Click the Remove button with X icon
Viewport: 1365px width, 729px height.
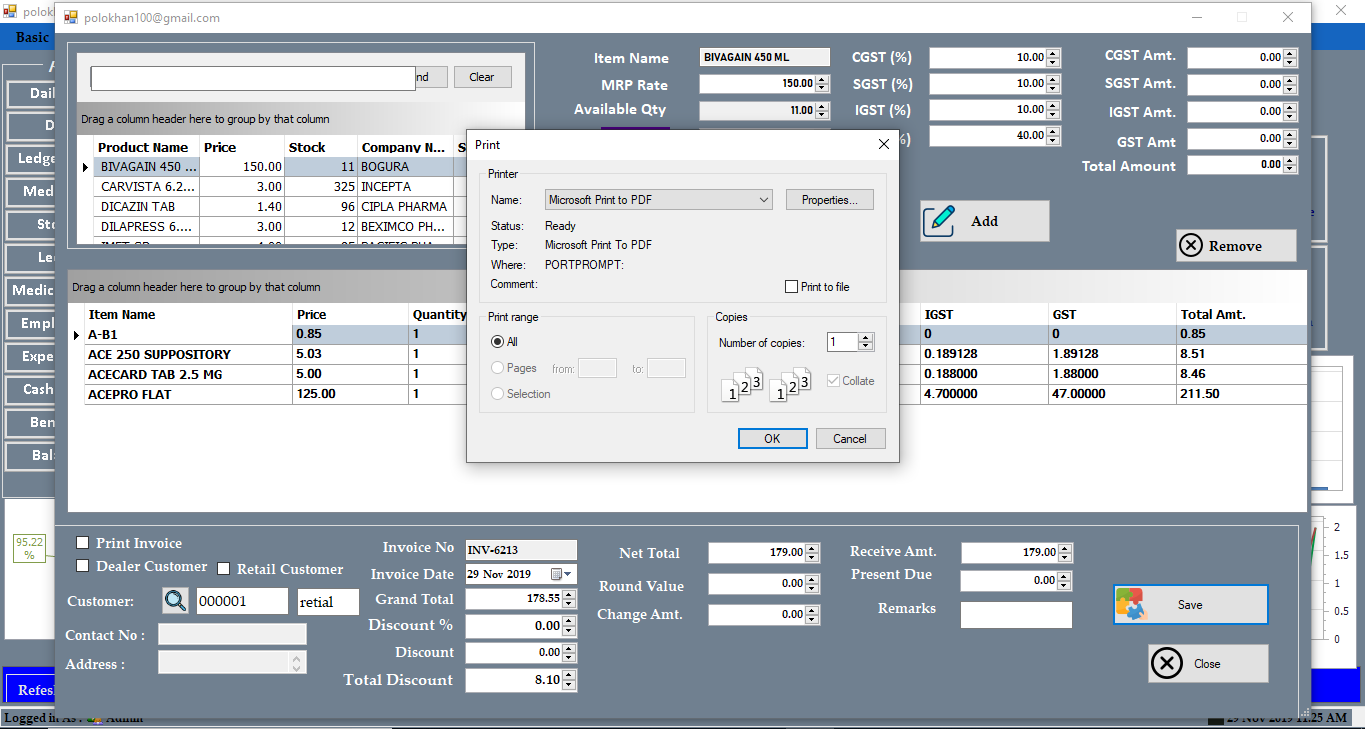(x=1236, y=246)
